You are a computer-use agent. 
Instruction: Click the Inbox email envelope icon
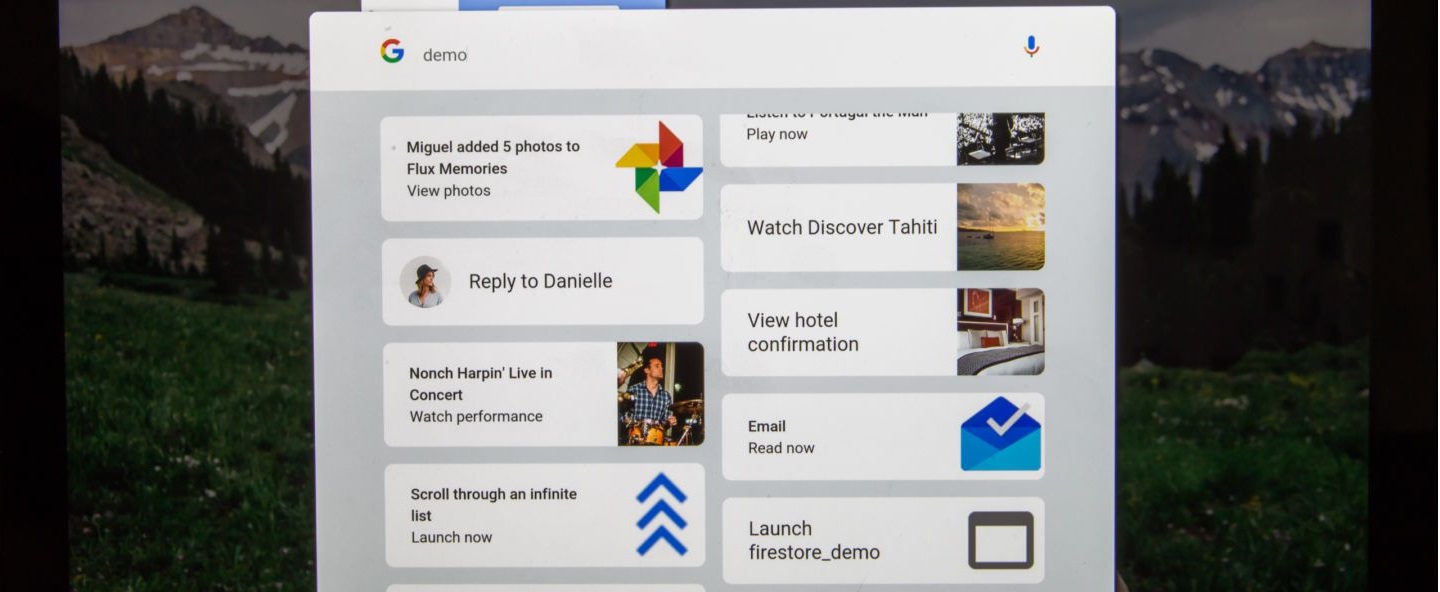point(1000,435)
